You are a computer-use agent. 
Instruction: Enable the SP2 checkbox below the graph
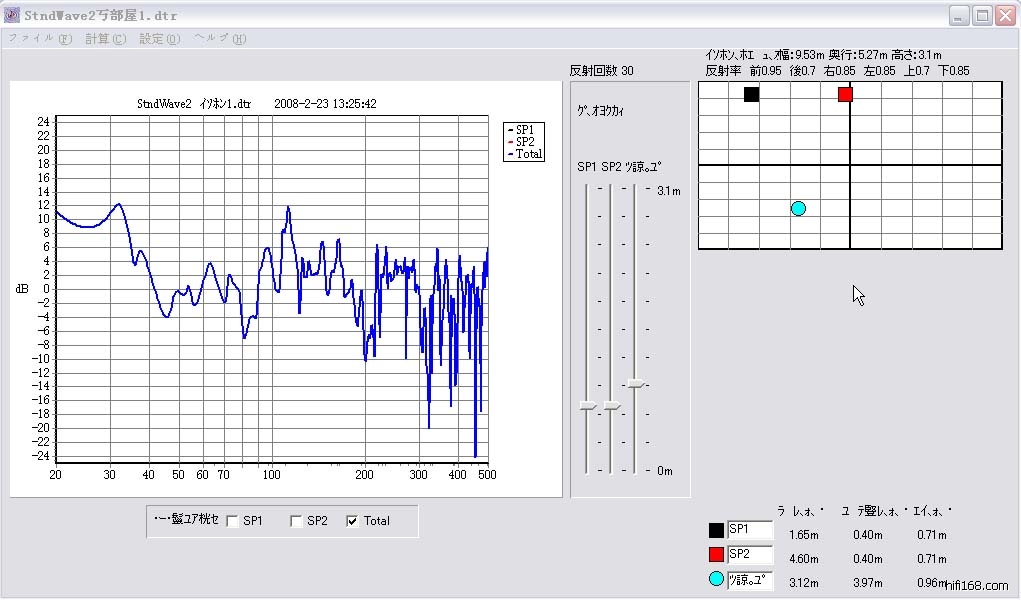tap(297, 521)
